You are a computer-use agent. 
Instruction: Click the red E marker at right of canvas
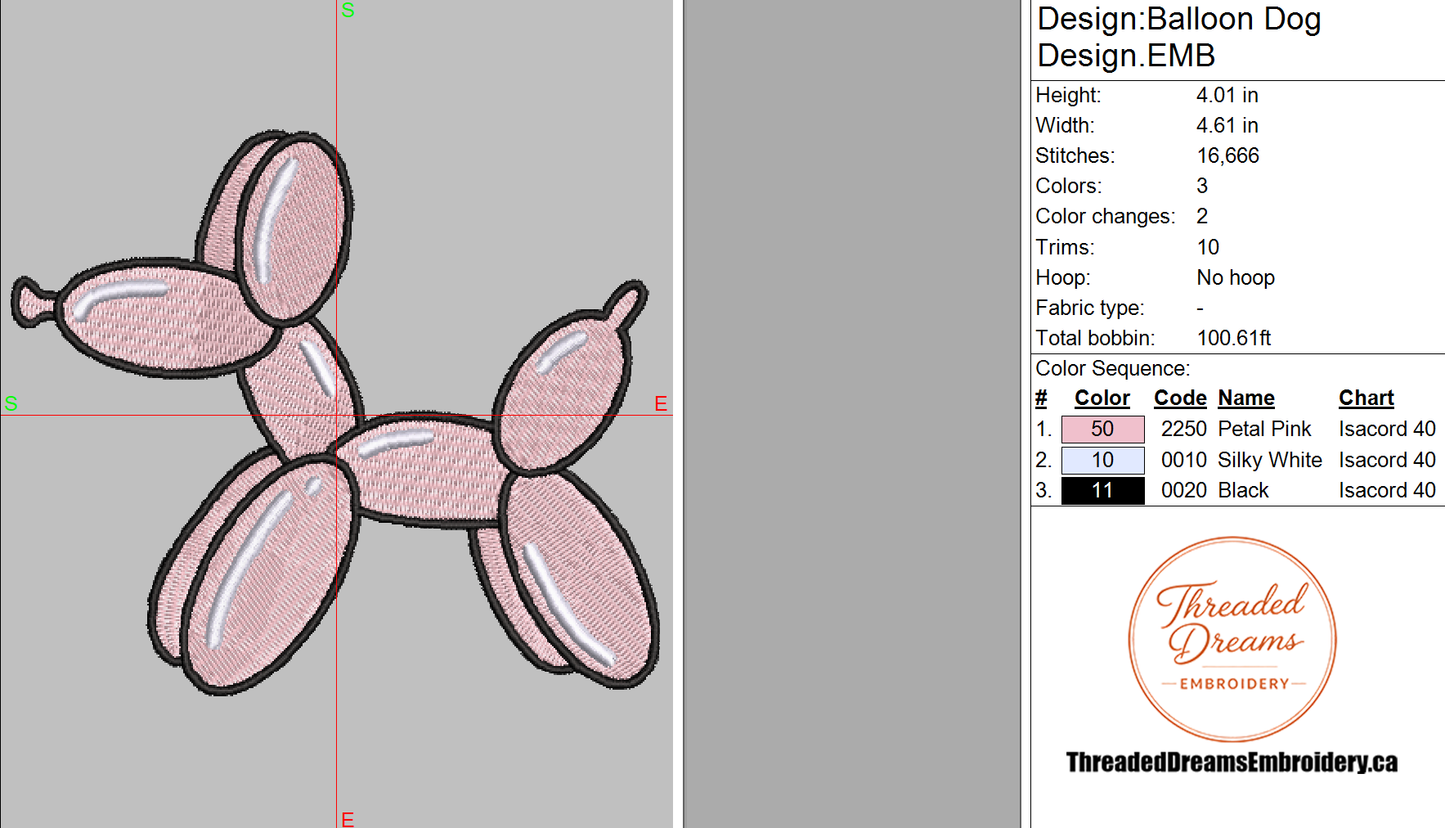point(661,404)
